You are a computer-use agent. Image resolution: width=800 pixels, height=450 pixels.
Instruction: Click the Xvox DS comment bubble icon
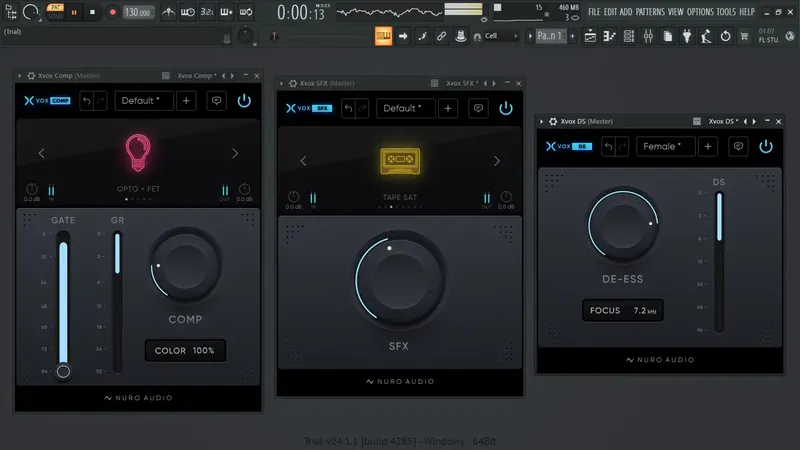(x=738, y=146)
